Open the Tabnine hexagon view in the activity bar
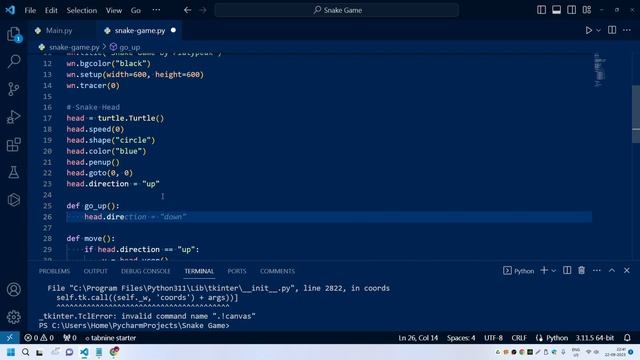Screen dimensions: 640x360 [x=14, y=200]
